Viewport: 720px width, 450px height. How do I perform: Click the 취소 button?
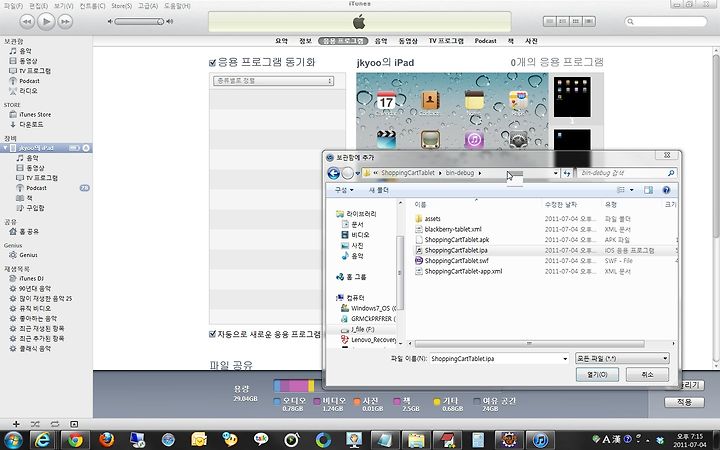tap(647, 375)
